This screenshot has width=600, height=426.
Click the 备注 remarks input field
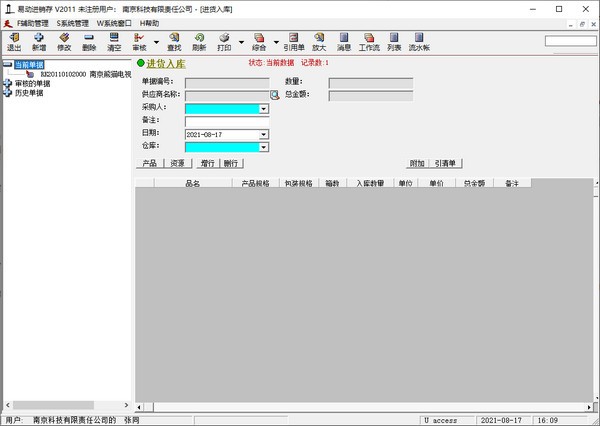tap(227, 120)
